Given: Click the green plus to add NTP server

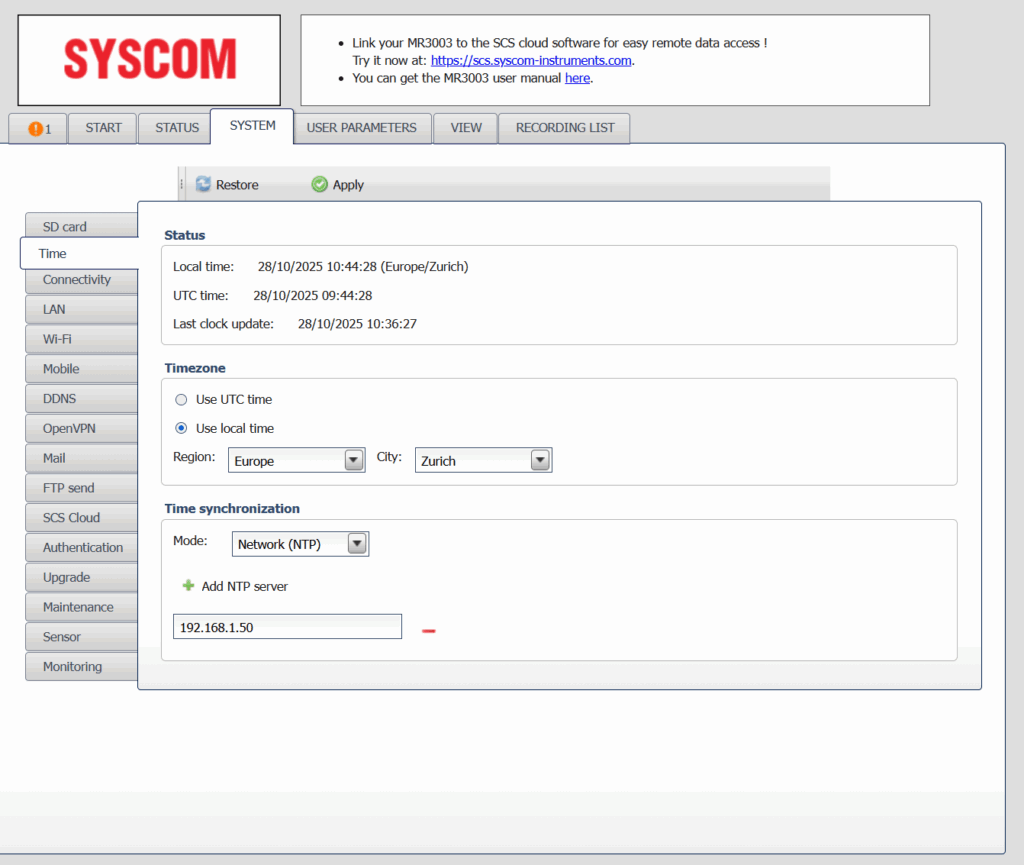Looking at the screenshot, I should click(x=188, y=586).
